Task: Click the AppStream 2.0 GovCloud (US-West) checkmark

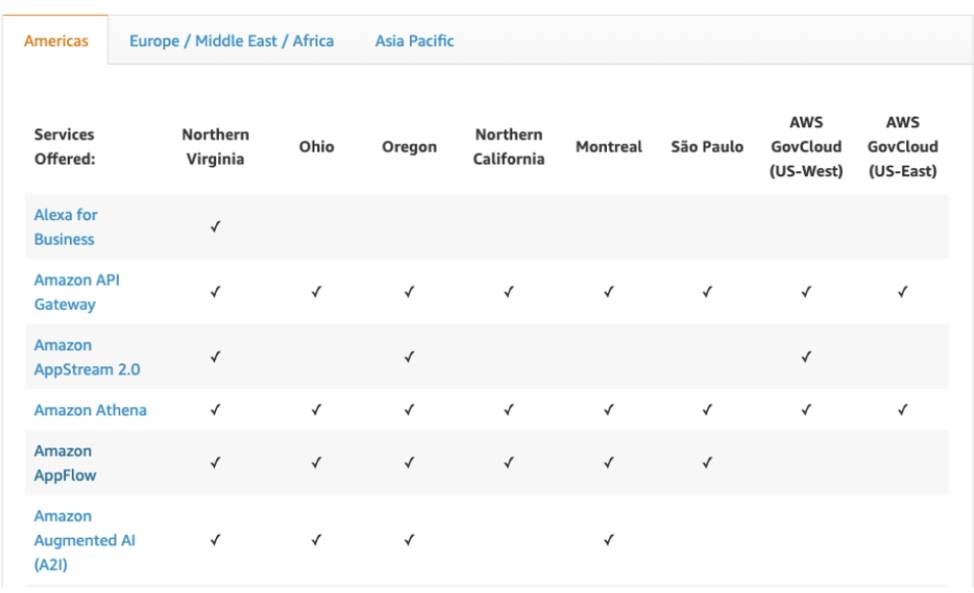Action: click(x=806, y=357)
